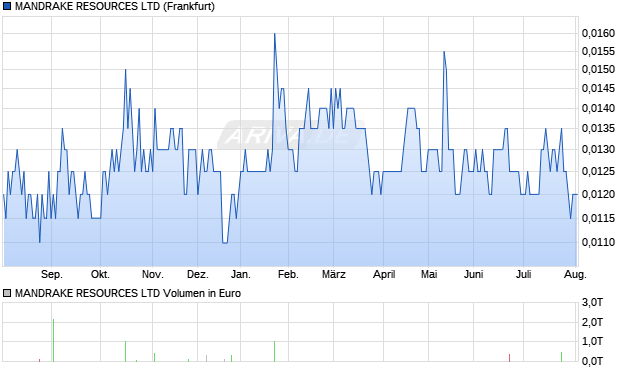Click the 0,0155 price peak in May
620x371 pixels.
(x=444, y=51)
